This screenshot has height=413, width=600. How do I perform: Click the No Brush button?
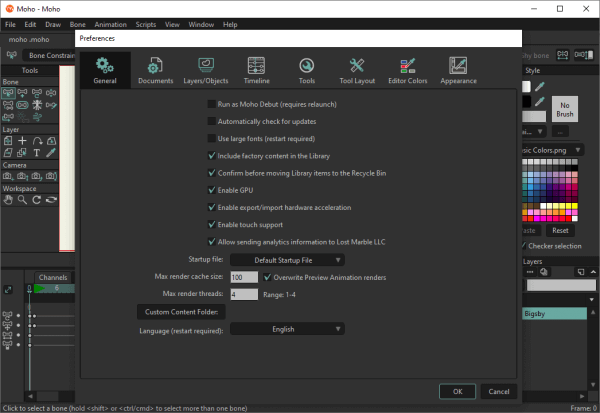click(x=564, y=109)
